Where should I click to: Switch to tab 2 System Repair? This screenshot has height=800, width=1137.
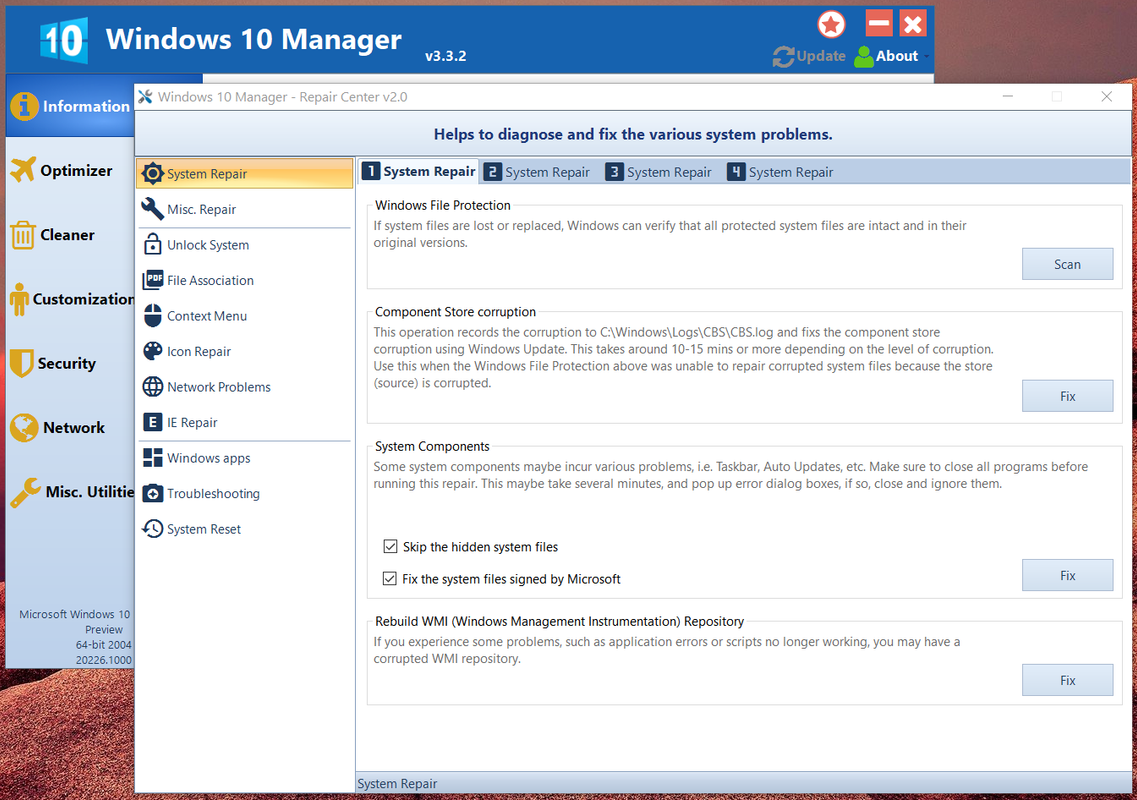coord(537,172)
